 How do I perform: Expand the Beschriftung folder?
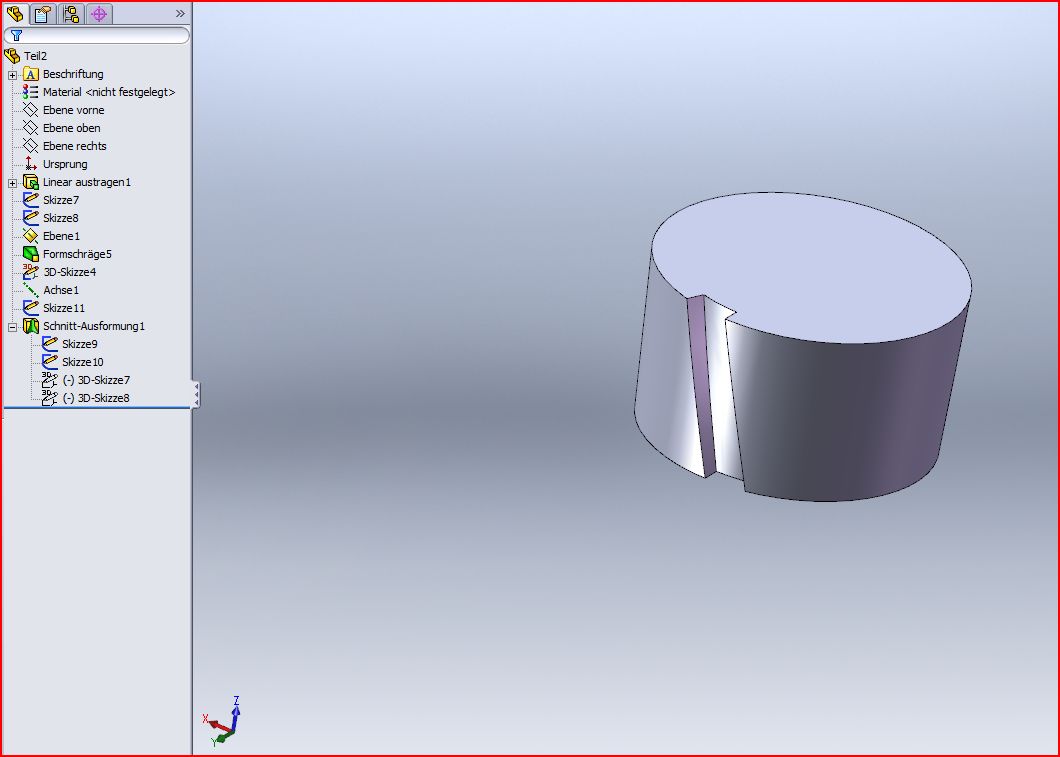(12, 75)
